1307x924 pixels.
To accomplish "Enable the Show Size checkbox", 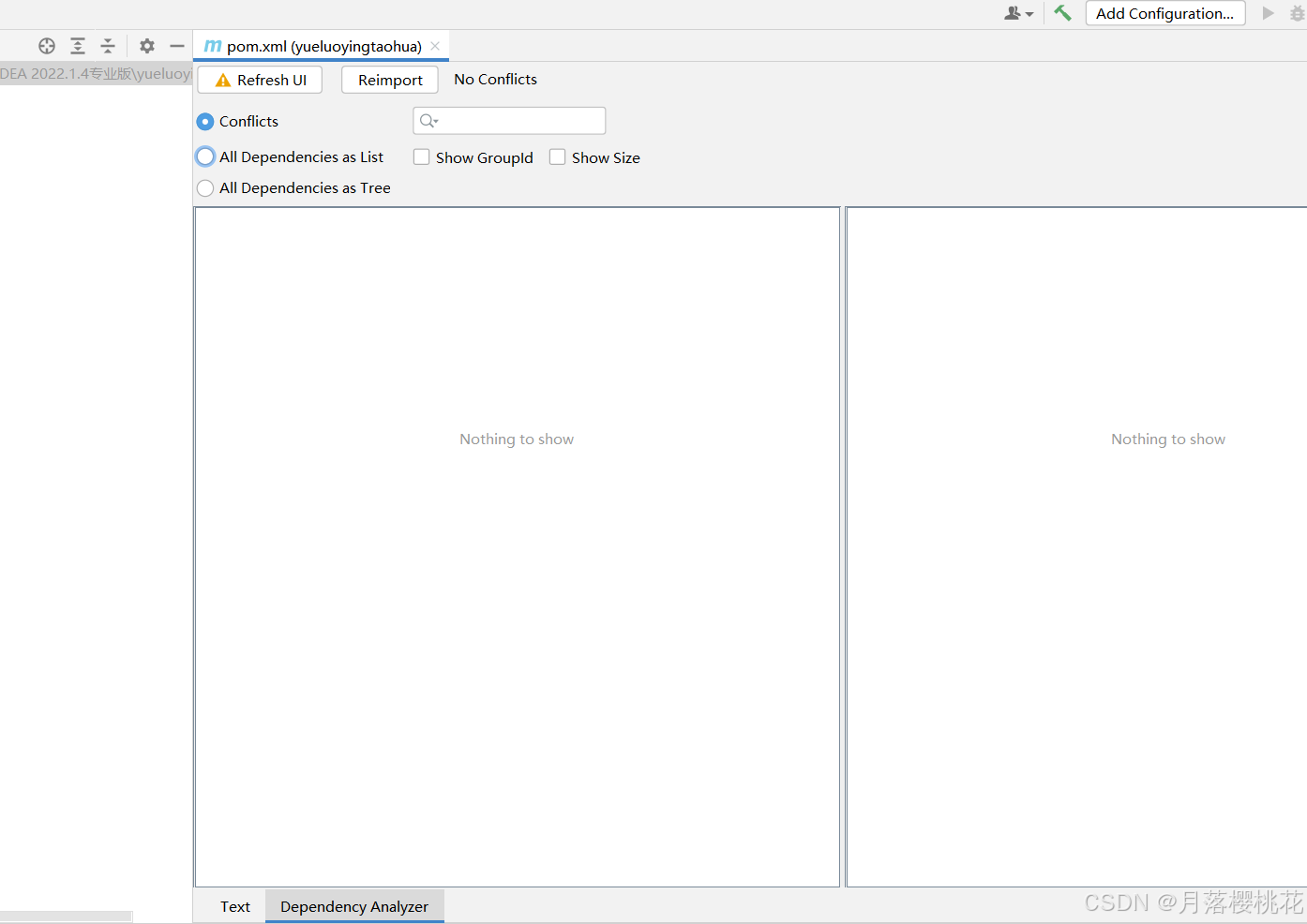I will (x=558, y=157).
